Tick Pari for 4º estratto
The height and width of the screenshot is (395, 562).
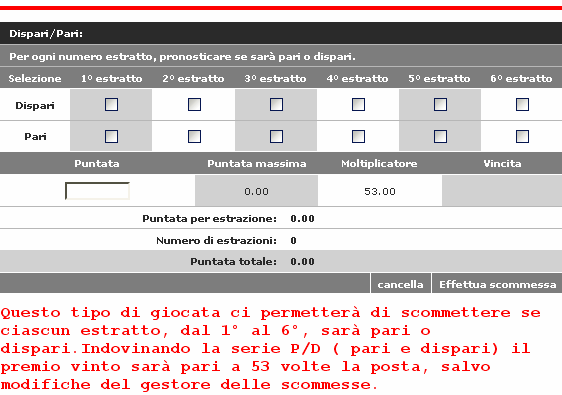coord(358,136)
